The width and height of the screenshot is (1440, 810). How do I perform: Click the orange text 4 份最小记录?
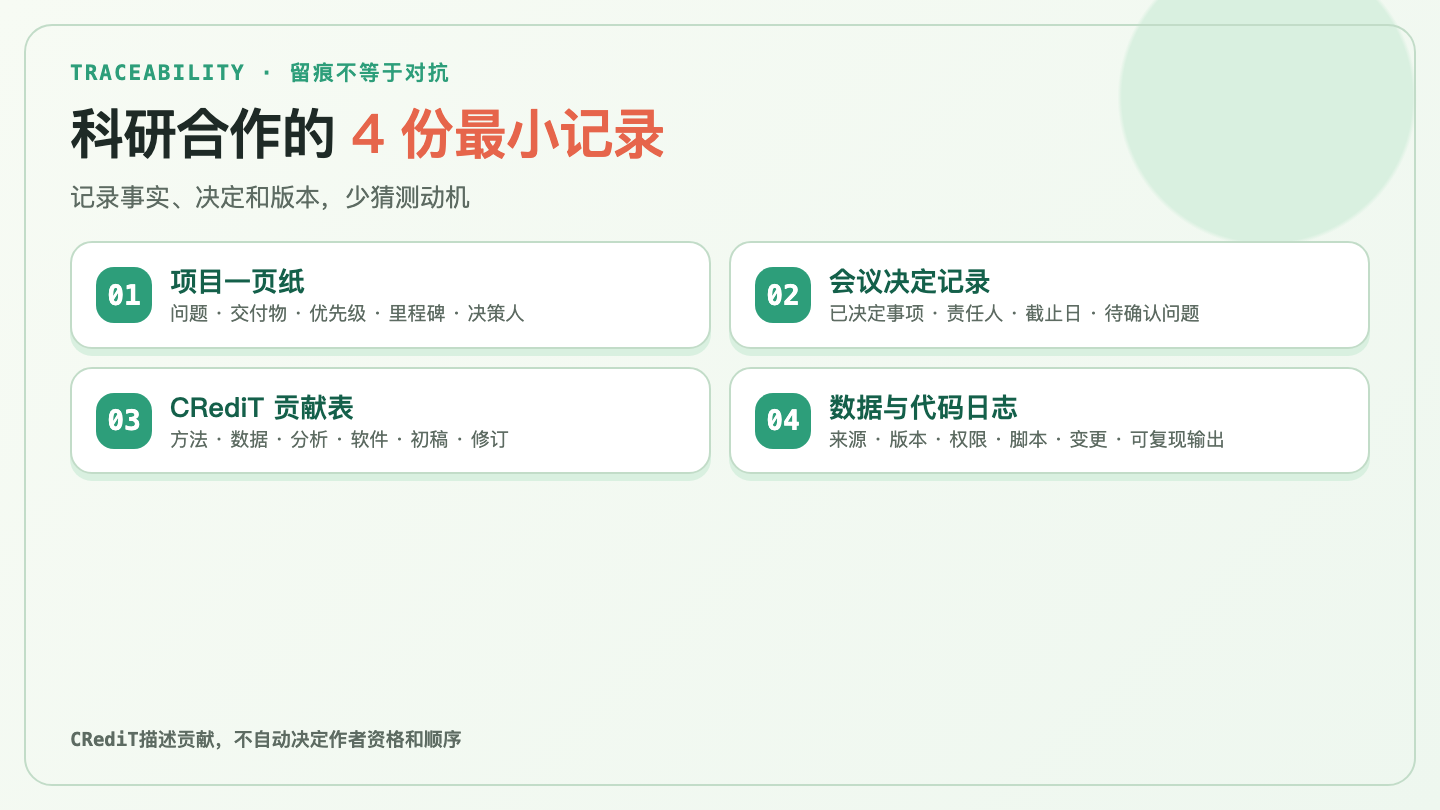coord(508,135)
